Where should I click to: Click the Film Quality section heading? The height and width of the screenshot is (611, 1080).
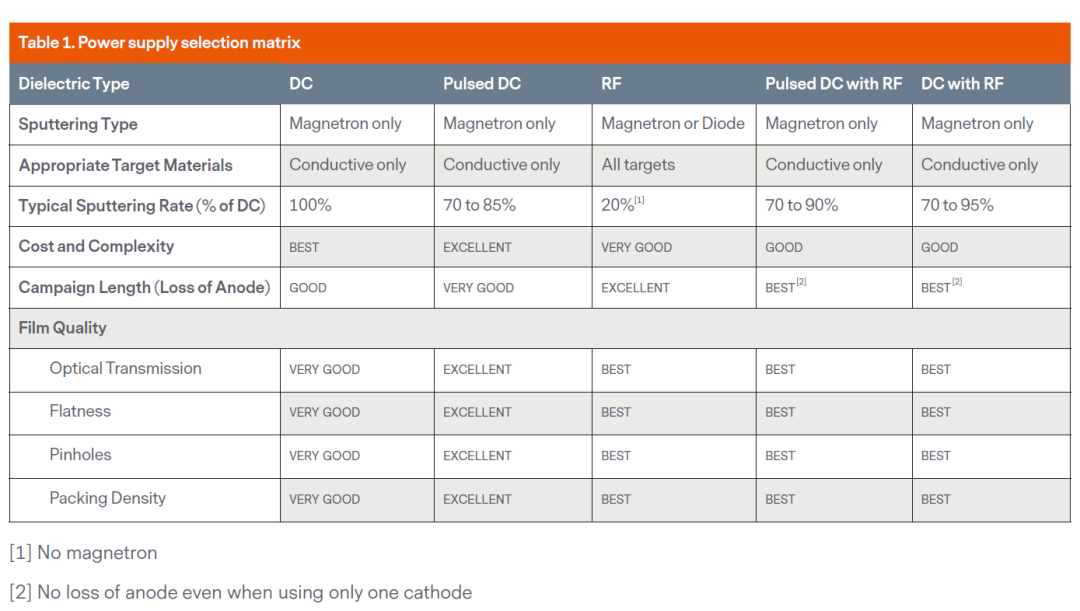pos(62,328)
